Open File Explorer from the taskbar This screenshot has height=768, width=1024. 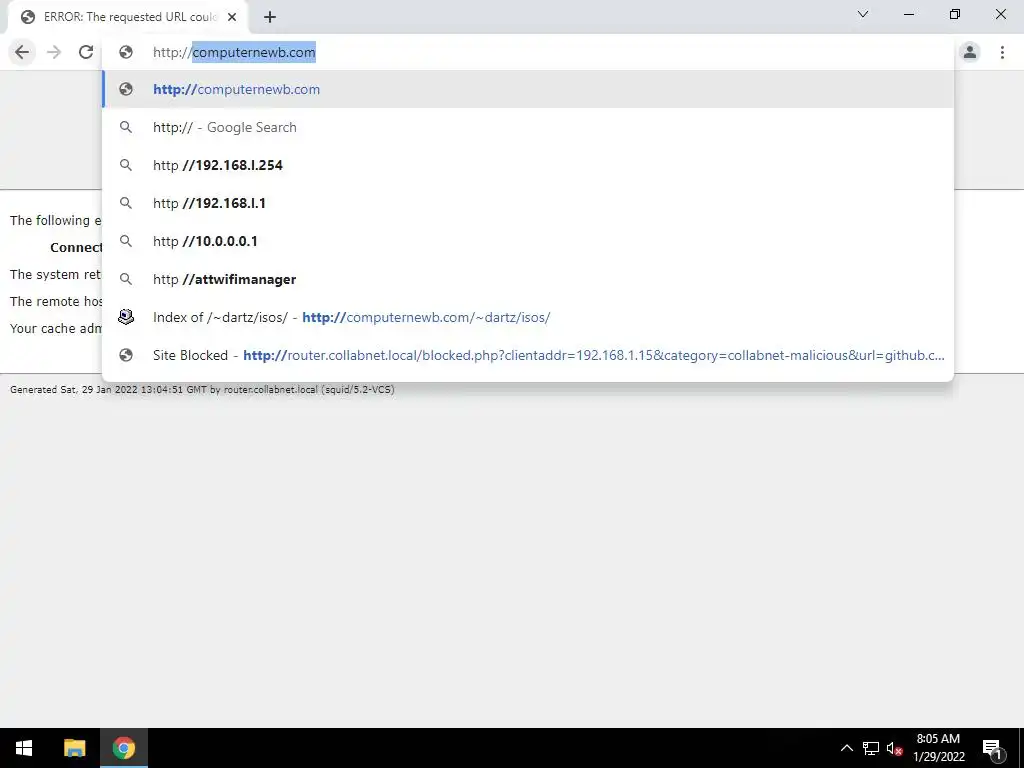(74, 748)
